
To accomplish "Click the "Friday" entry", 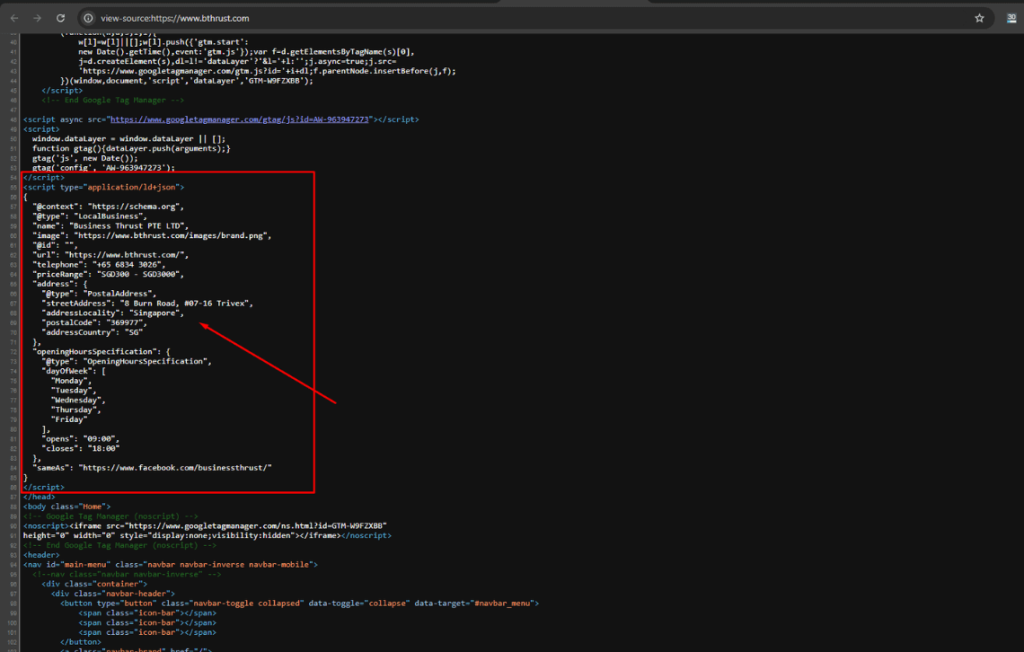I will (69, 419).
